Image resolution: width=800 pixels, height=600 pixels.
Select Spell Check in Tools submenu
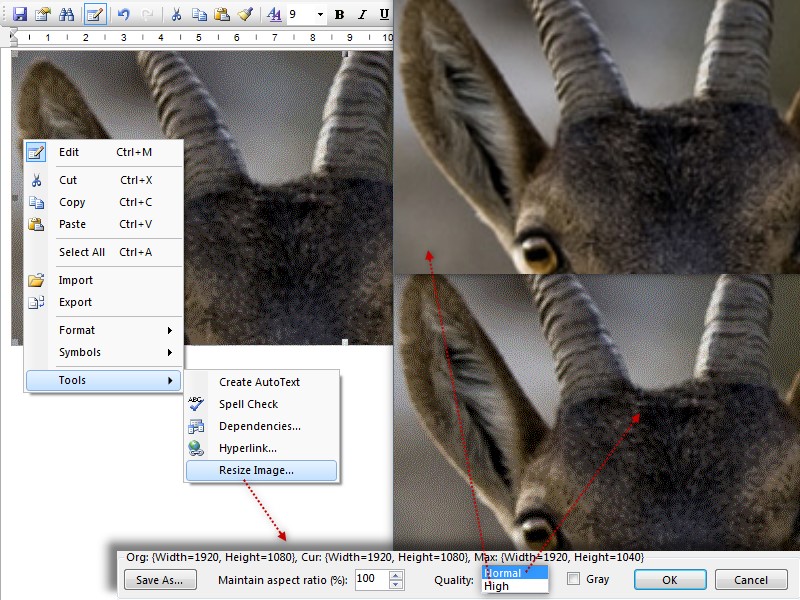(261, 404)
